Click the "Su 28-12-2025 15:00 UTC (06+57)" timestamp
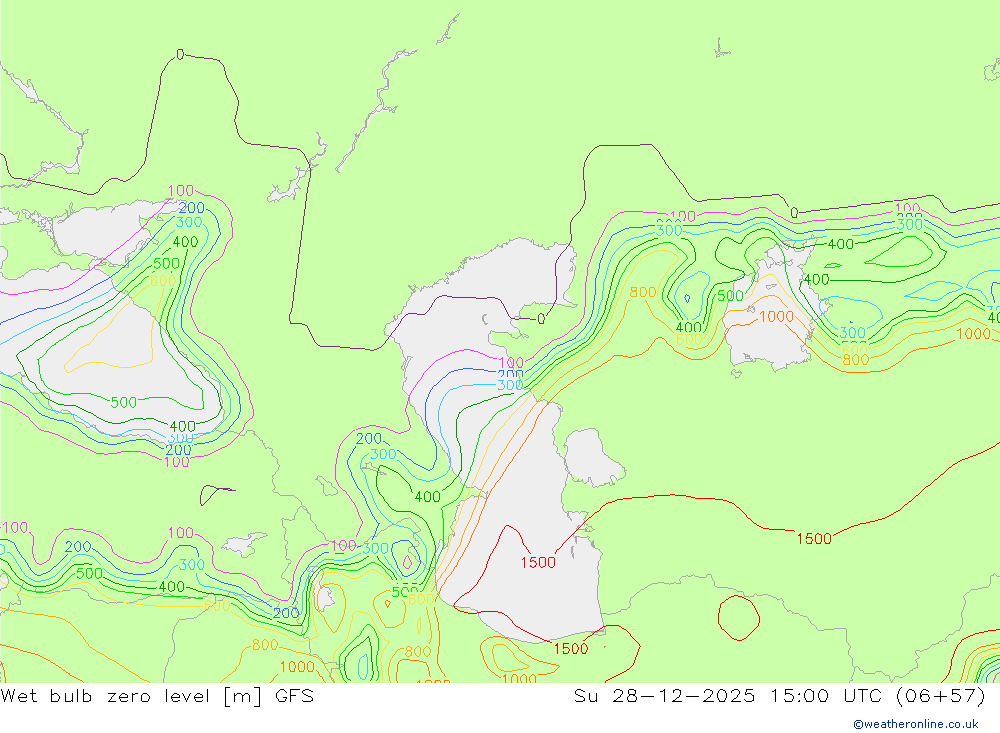 click(x=779, y=695)
